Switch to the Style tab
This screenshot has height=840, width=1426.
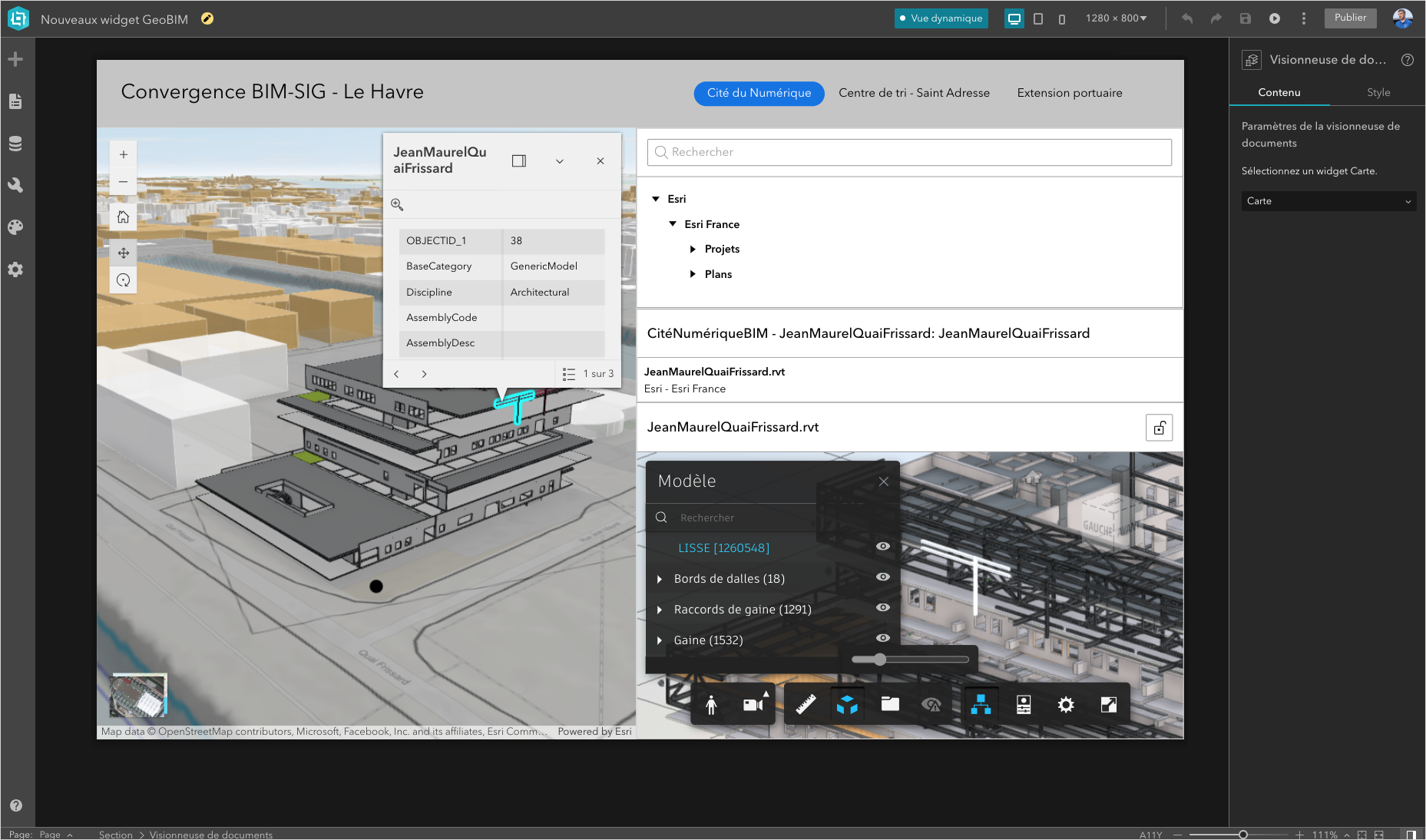(1378, 92)
